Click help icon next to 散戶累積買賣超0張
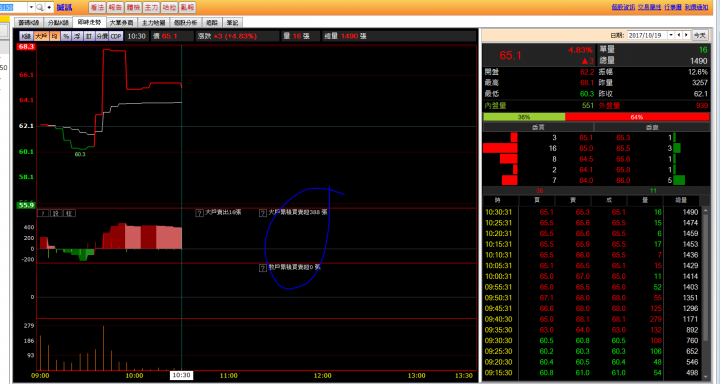The height and width of the screenshot is (384, 720). (263, 268)
